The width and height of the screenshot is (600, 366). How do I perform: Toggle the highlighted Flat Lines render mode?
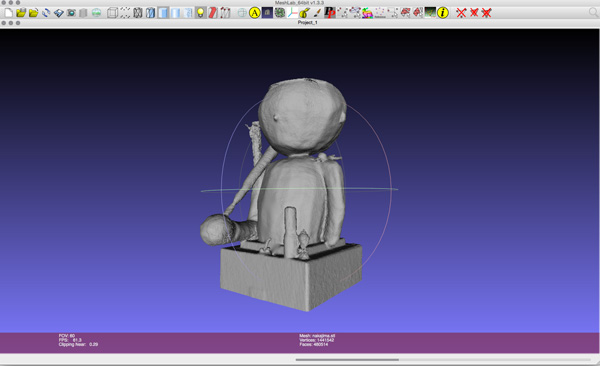coord(163,13)
